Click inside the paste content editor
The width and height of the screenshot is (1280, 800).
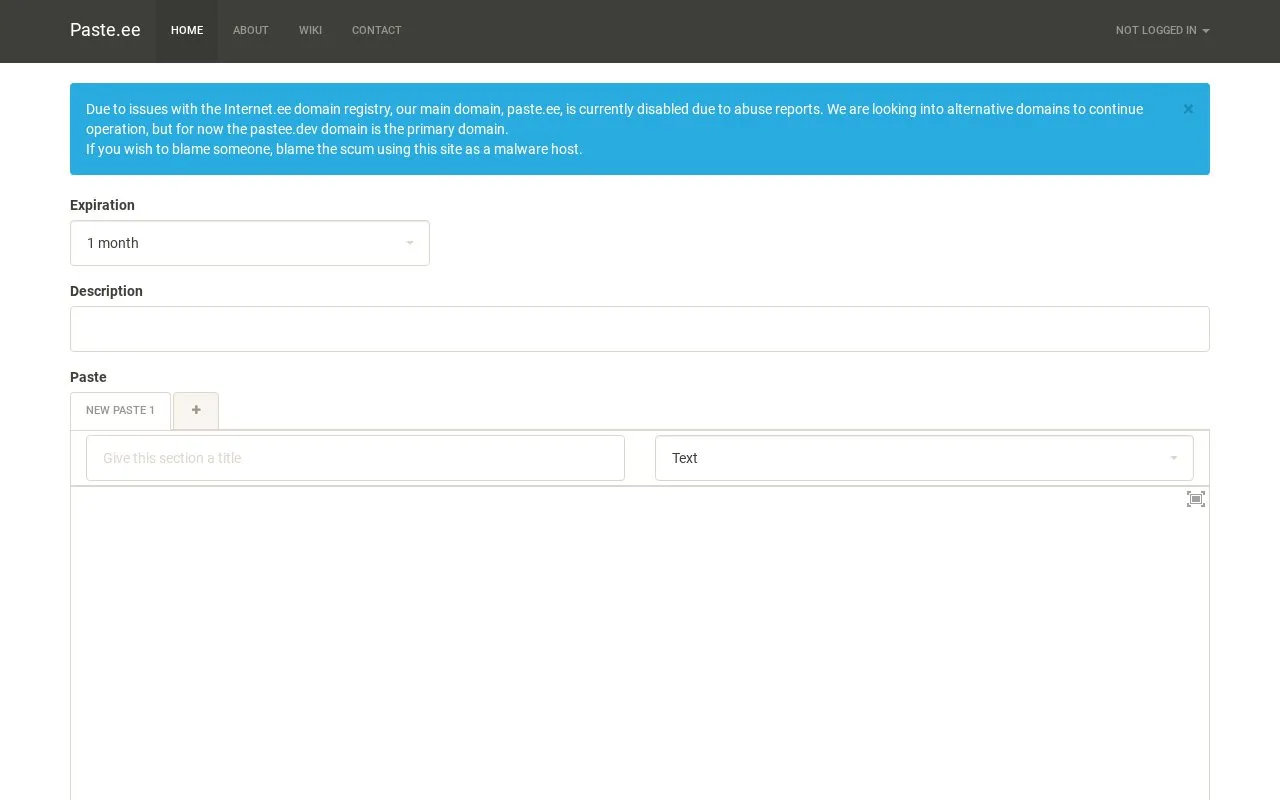click(640, 643)
